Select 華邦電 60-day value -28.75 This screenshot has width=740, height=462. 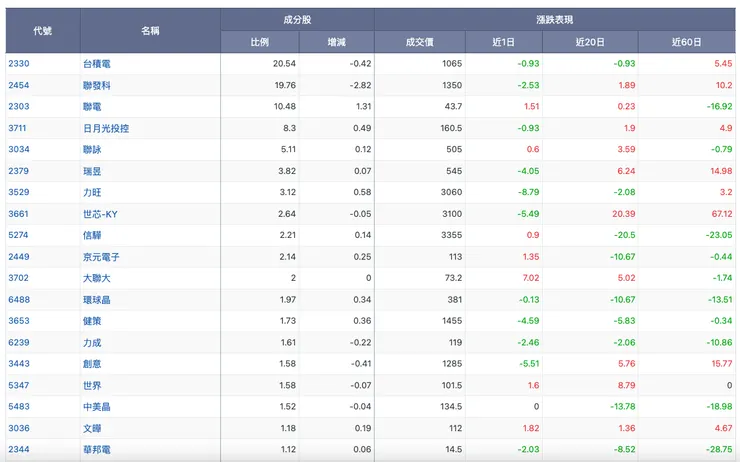pyautogui.click(x=719, y=450)
